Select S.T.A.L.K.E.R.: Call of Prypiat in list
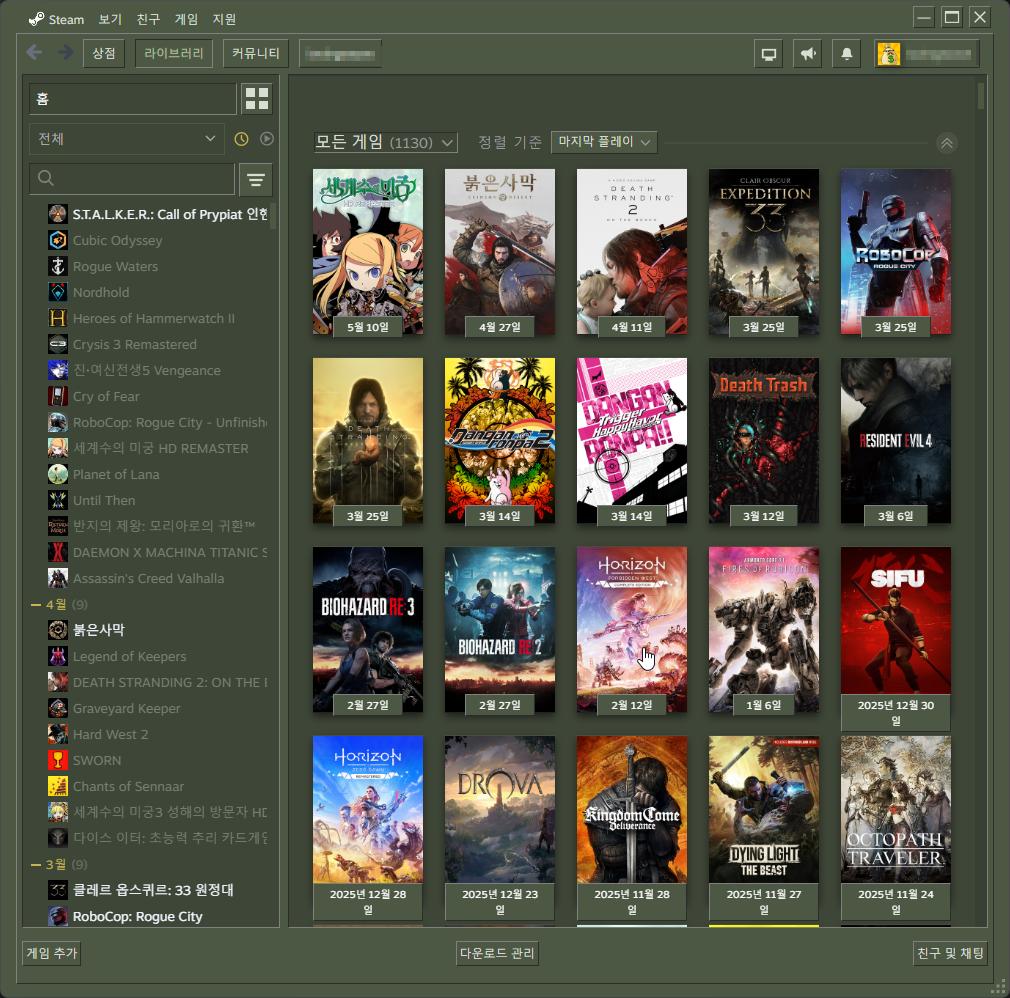Viewport: 1010px width, 998px height. tap(158, 215)
